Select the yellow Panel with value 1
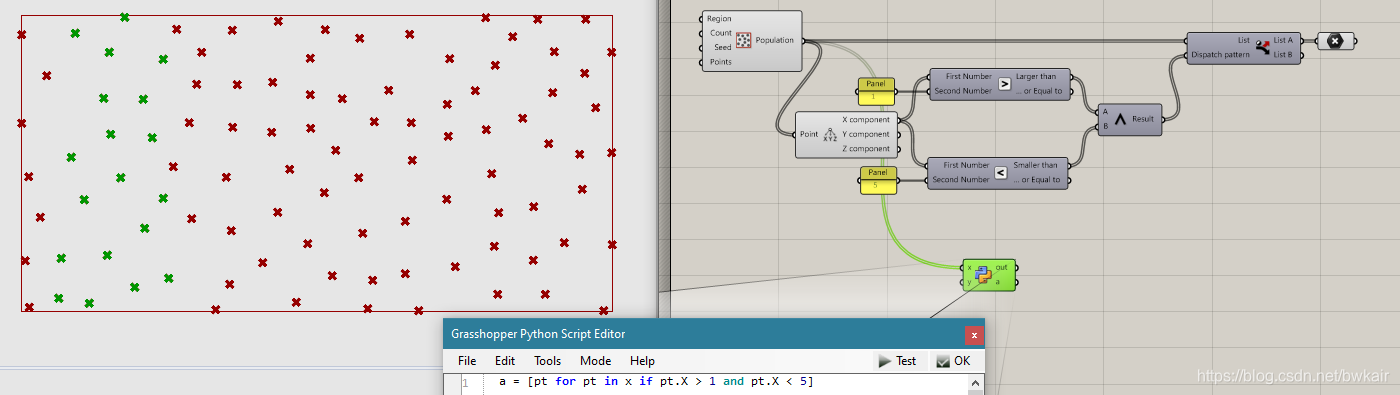 pos(876,91)
